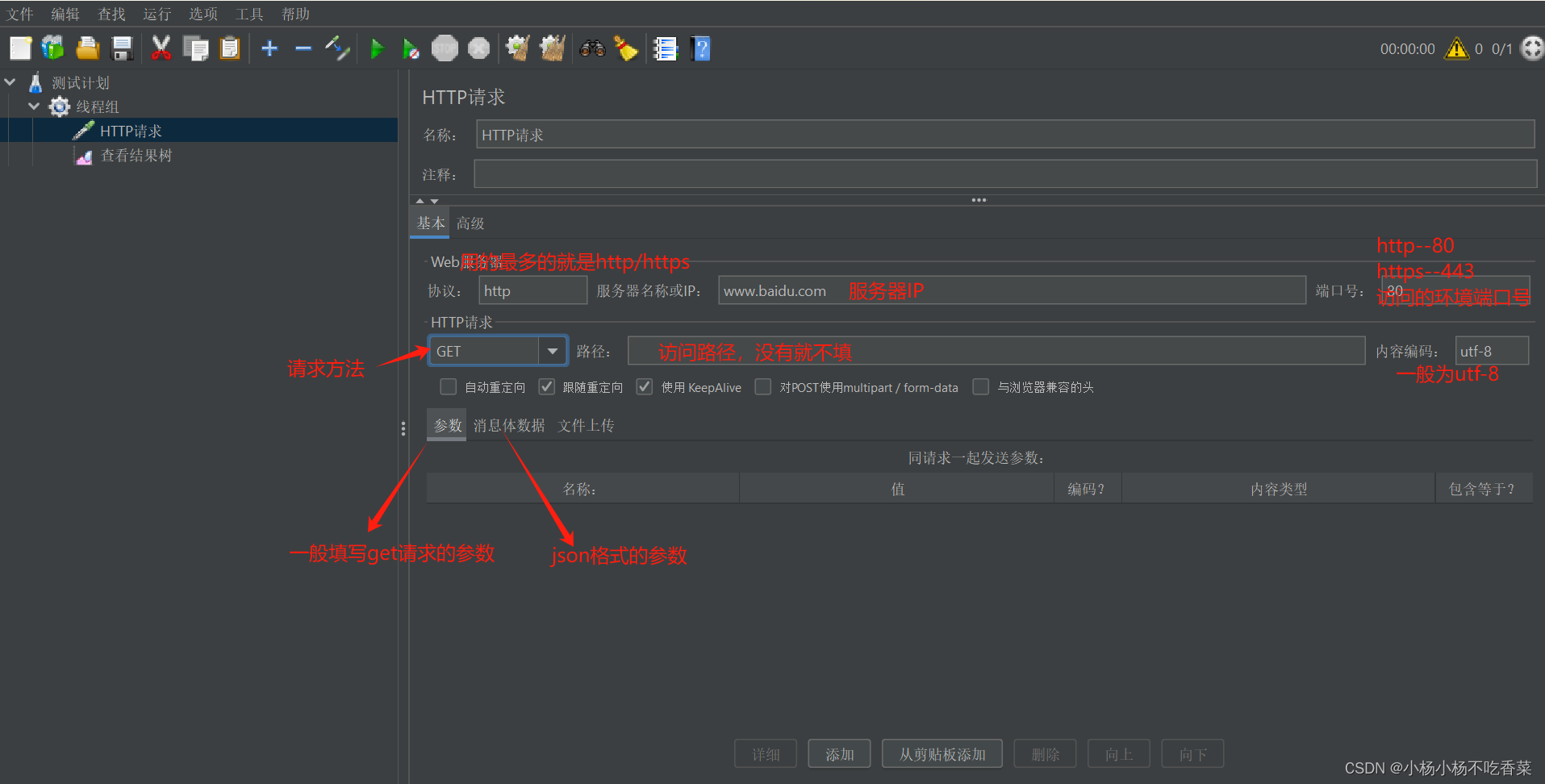1545x784 pixels.
Task: Click the 路径 input field
Action: pos(996,351)
